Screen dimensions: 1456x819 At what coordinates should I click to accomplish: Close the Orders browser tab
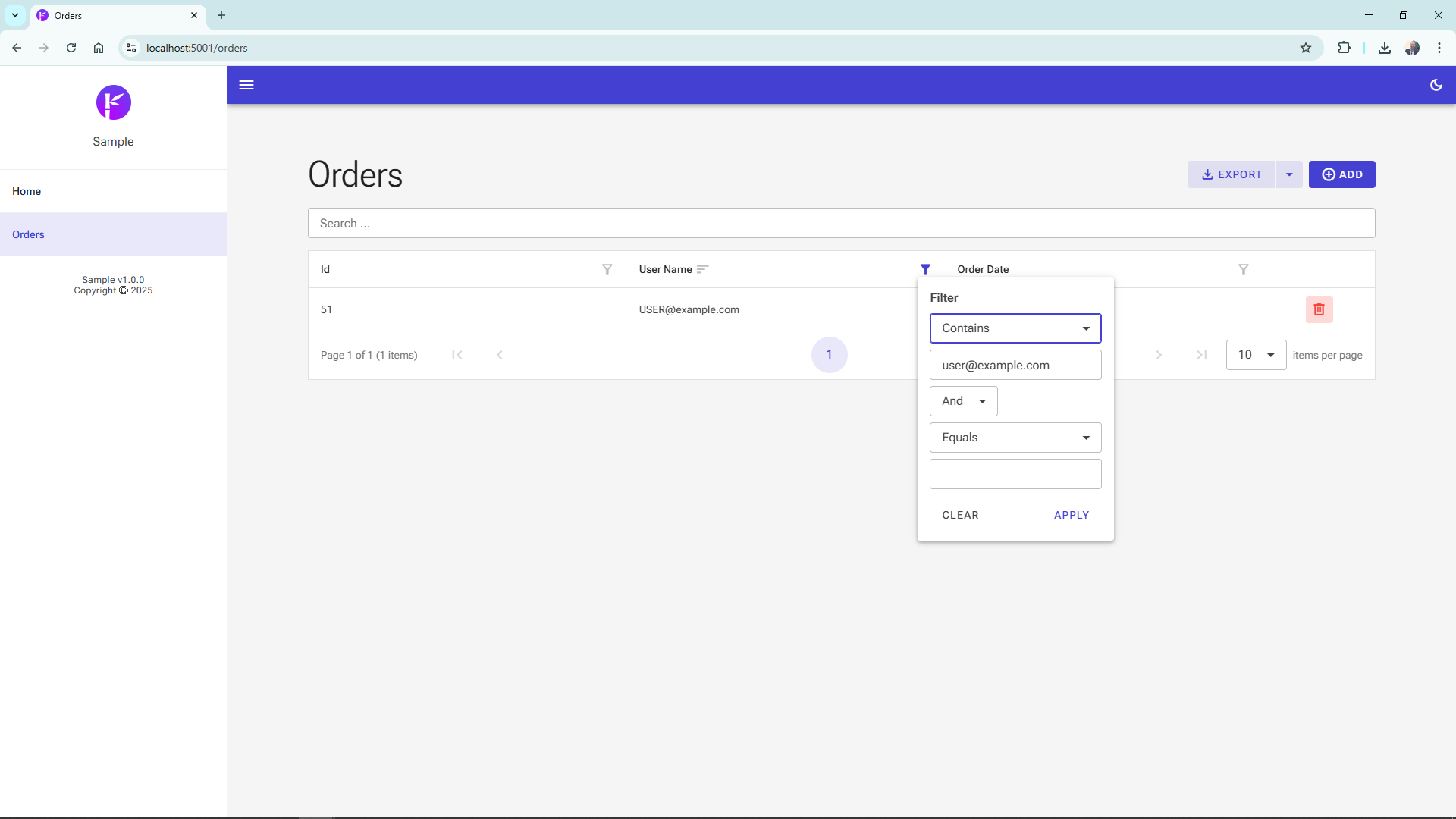coord(194,15)
